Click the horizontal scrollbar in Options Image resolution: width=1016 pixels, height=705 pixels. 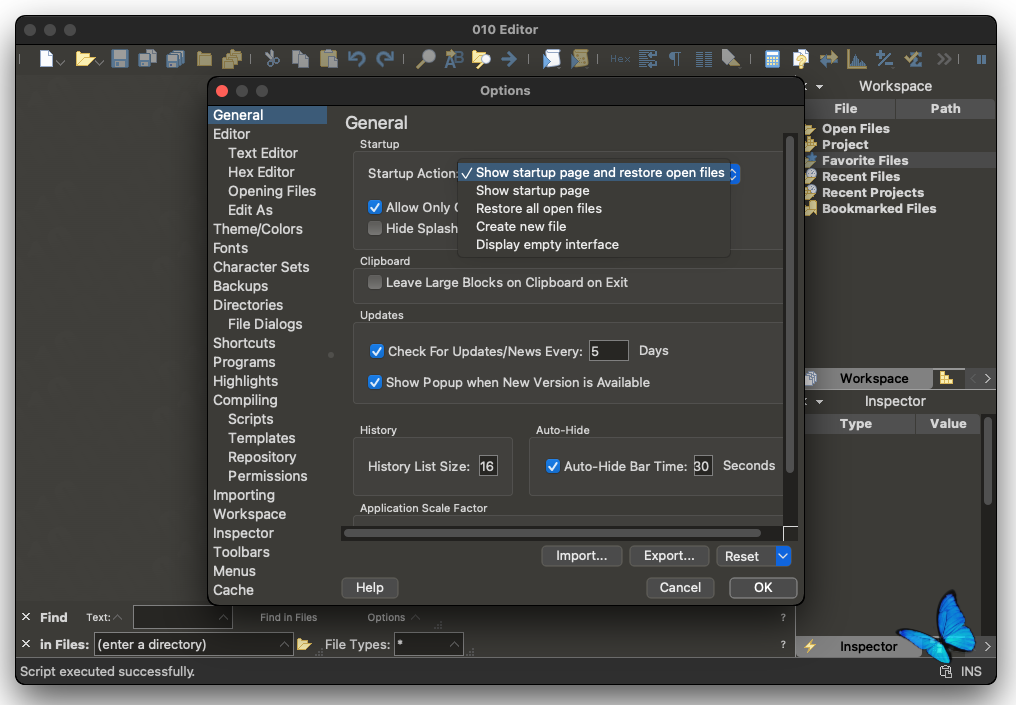(x=552, y=533)
